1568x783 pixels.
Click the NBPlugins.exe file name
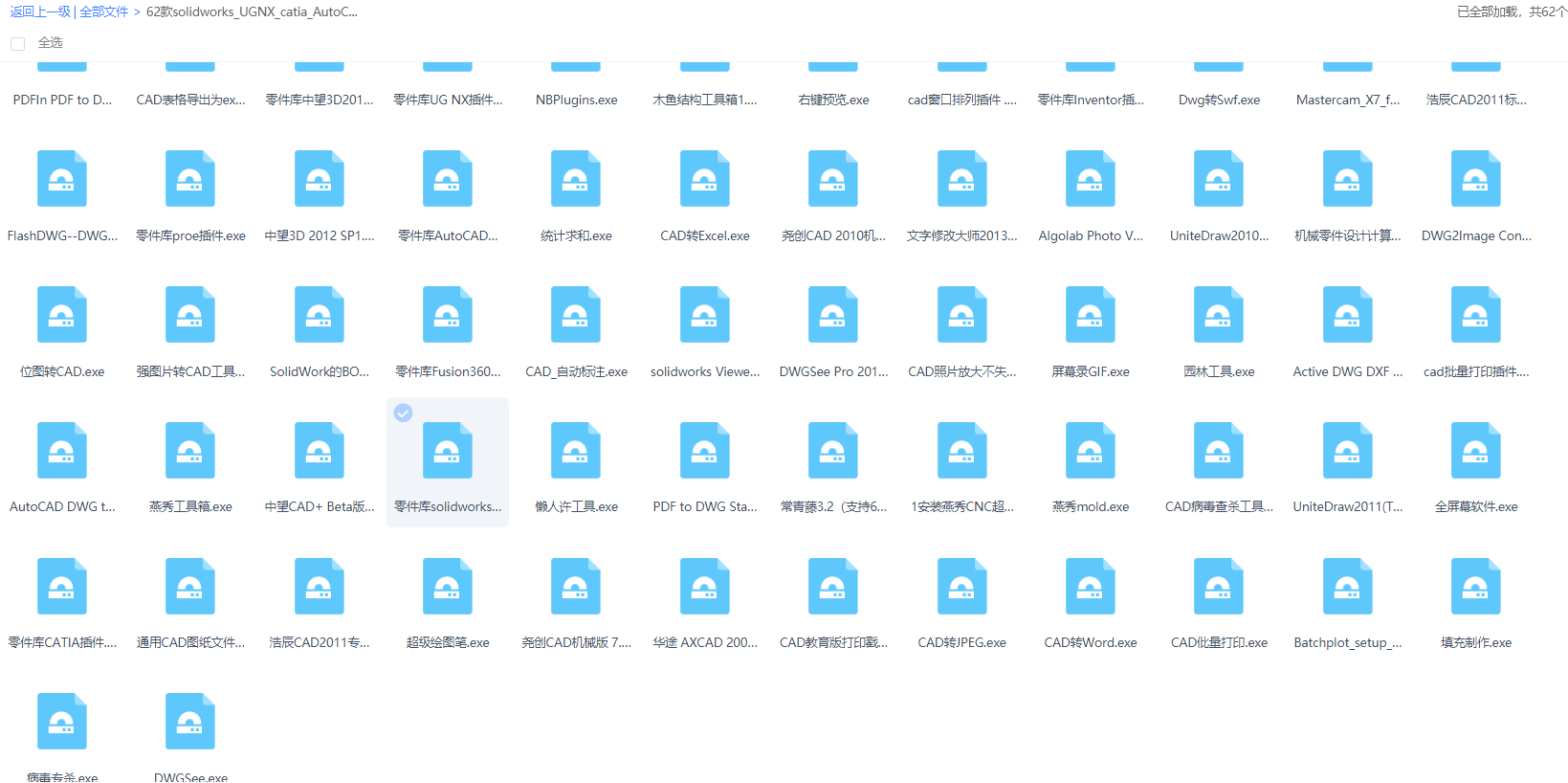click(x=576, y=100)
